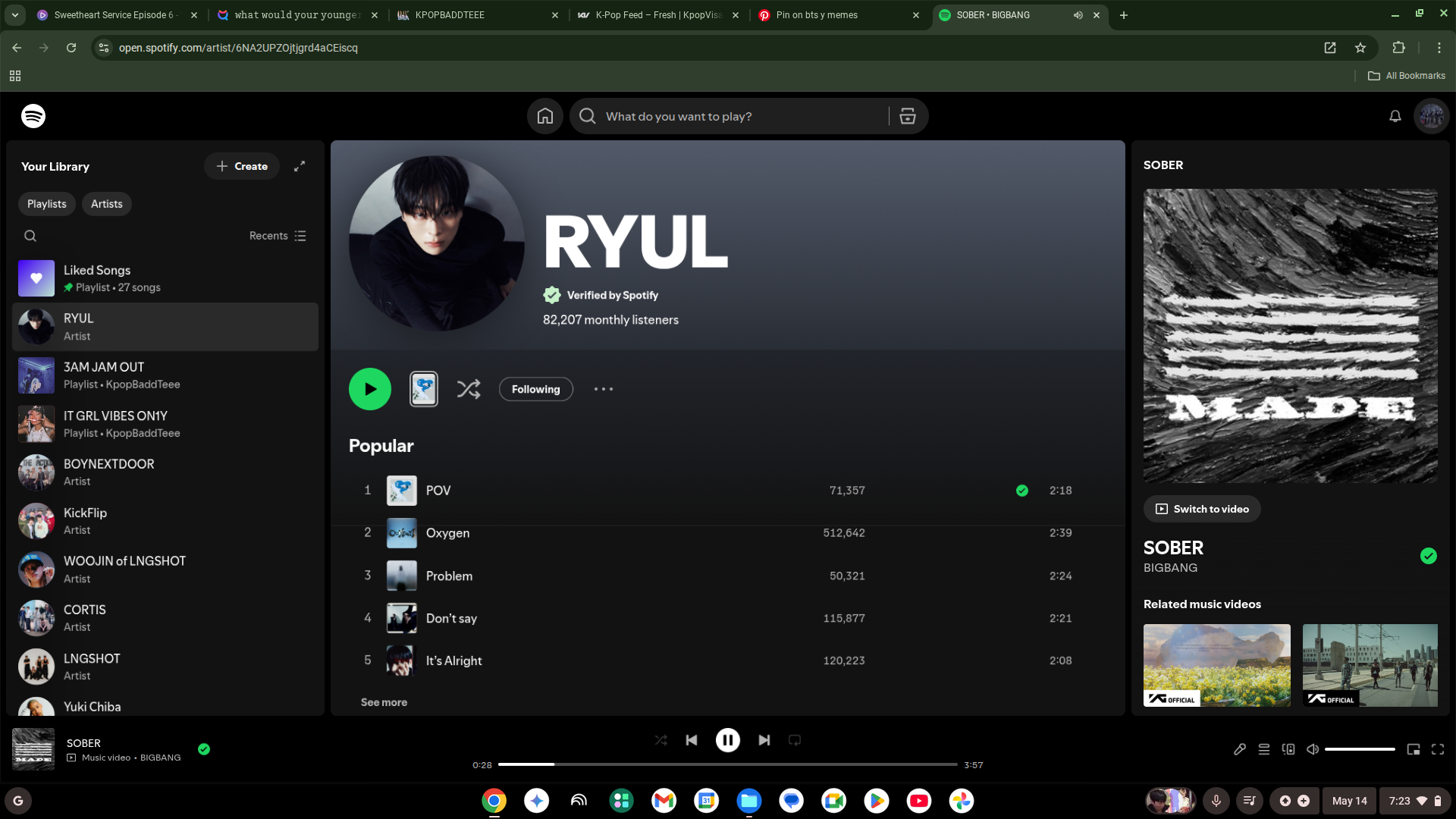
Task: Open BIGBANG artist link in right panel
Action: (x=1170, y=568)
